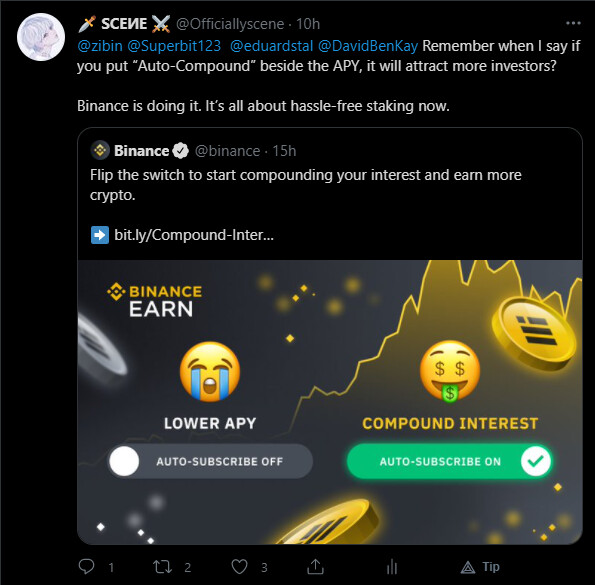The height and width of the screenshot is (585, 595).
Task: Click the Tip triangle icon
Action: tap(468, 567)
